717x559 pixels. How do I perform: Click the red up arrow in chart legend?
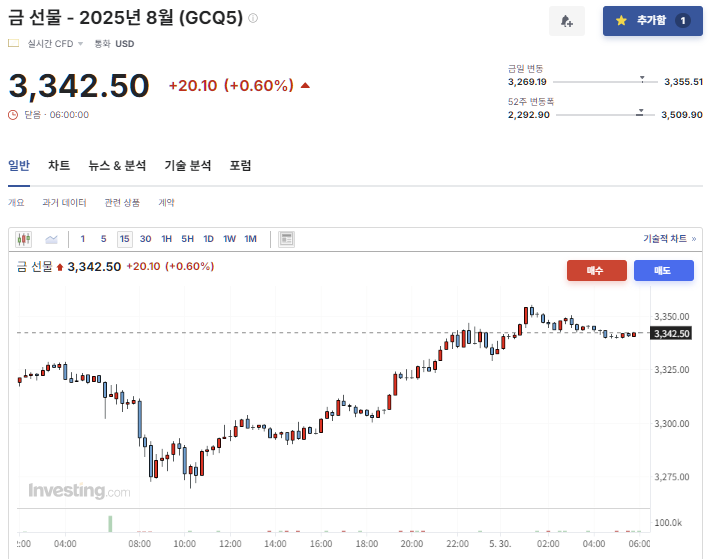click(60, 267)
